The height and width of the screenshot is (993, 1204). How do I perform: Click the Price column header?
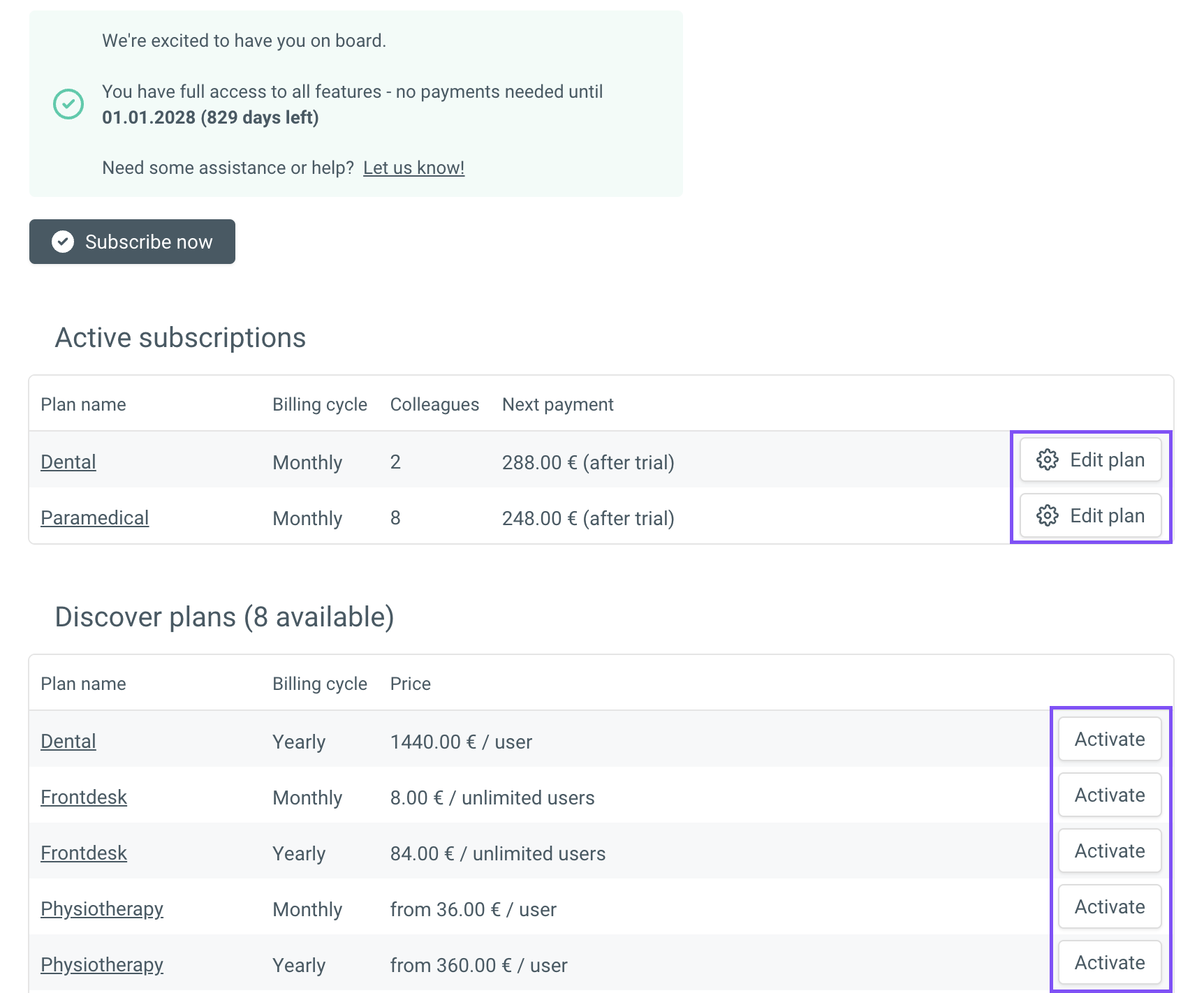tap(410, 684)
